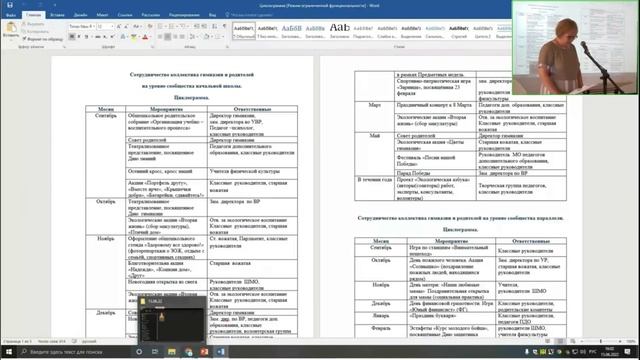Toggle Underline formatting
Viewport: 640px width, 360px height.
87,37
